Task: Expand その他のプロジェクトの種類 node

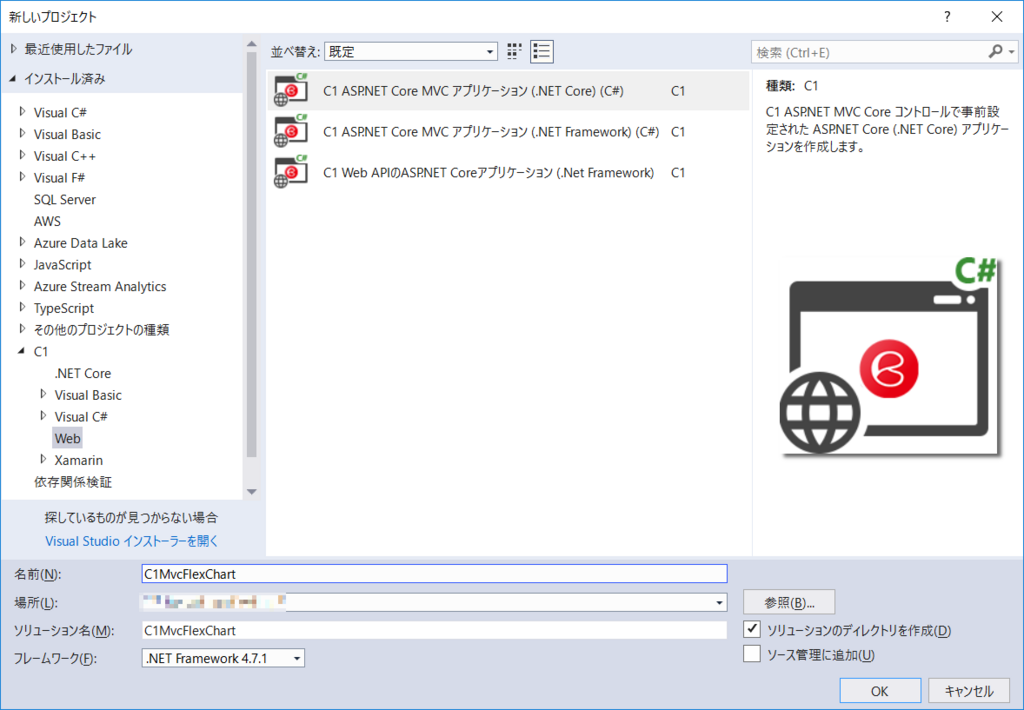Action: pyautogui.click(x=23, y=329)
